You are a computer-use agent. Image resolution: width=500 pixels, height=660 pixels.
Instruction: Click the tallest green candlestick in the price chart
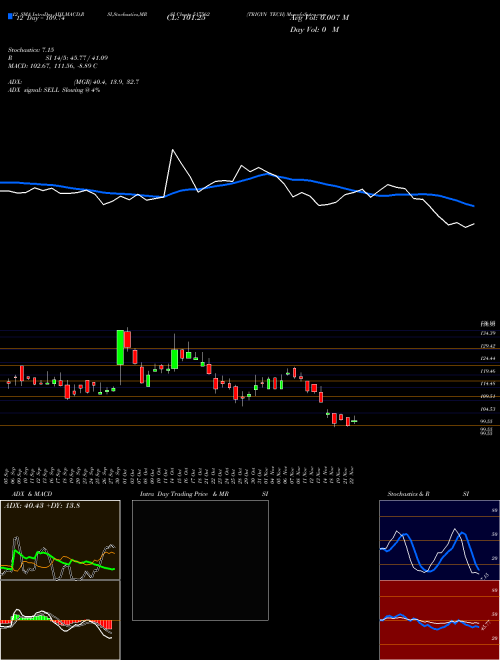[120, 347]
